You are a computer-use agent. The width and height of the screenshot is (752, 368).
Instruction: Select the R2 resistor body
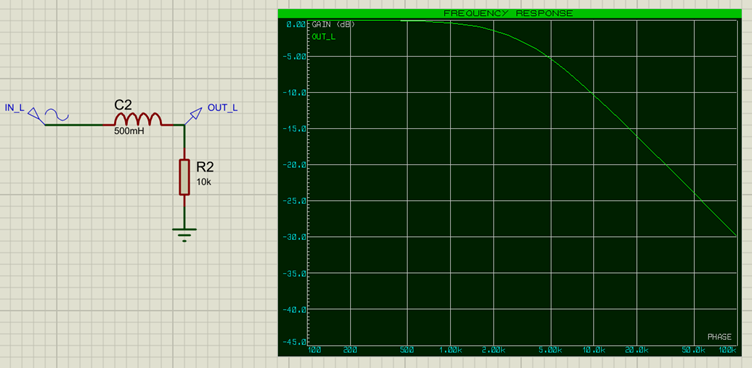pos(184,177)
